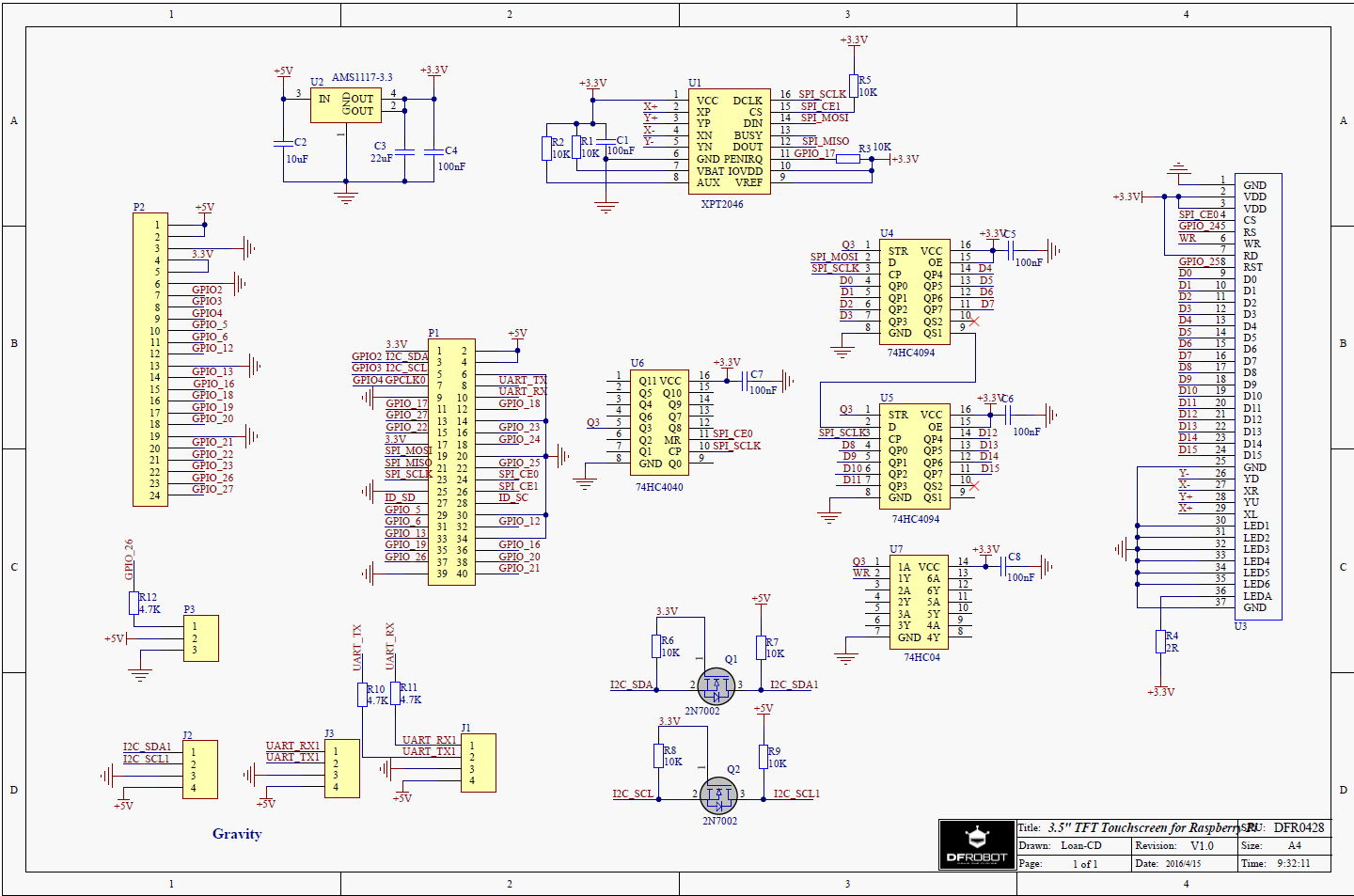The height and width of the screenshot is (896, 1354).
Task: Click the '74HC4040' part name label
Action: (659, 487)
